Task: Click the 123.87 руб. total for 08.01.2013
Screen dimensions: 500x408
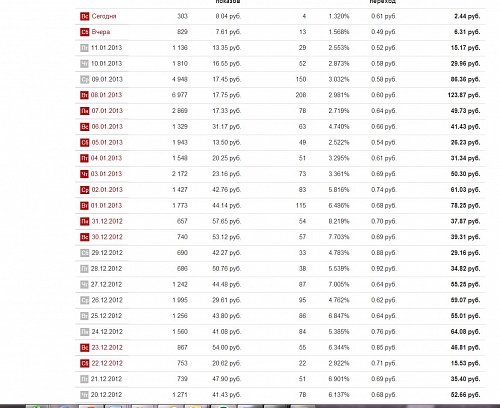Action: 464,95
